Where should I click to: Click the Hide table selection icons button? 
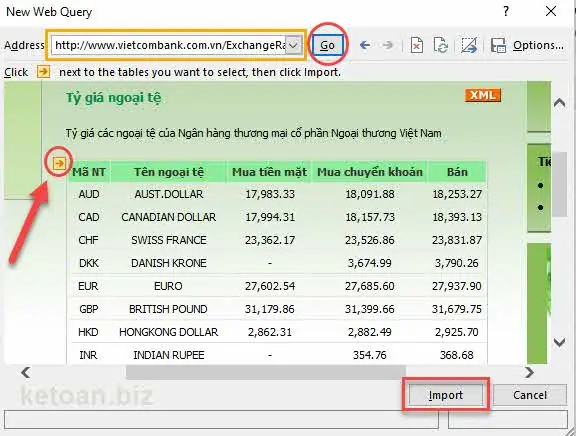point(469,45)
